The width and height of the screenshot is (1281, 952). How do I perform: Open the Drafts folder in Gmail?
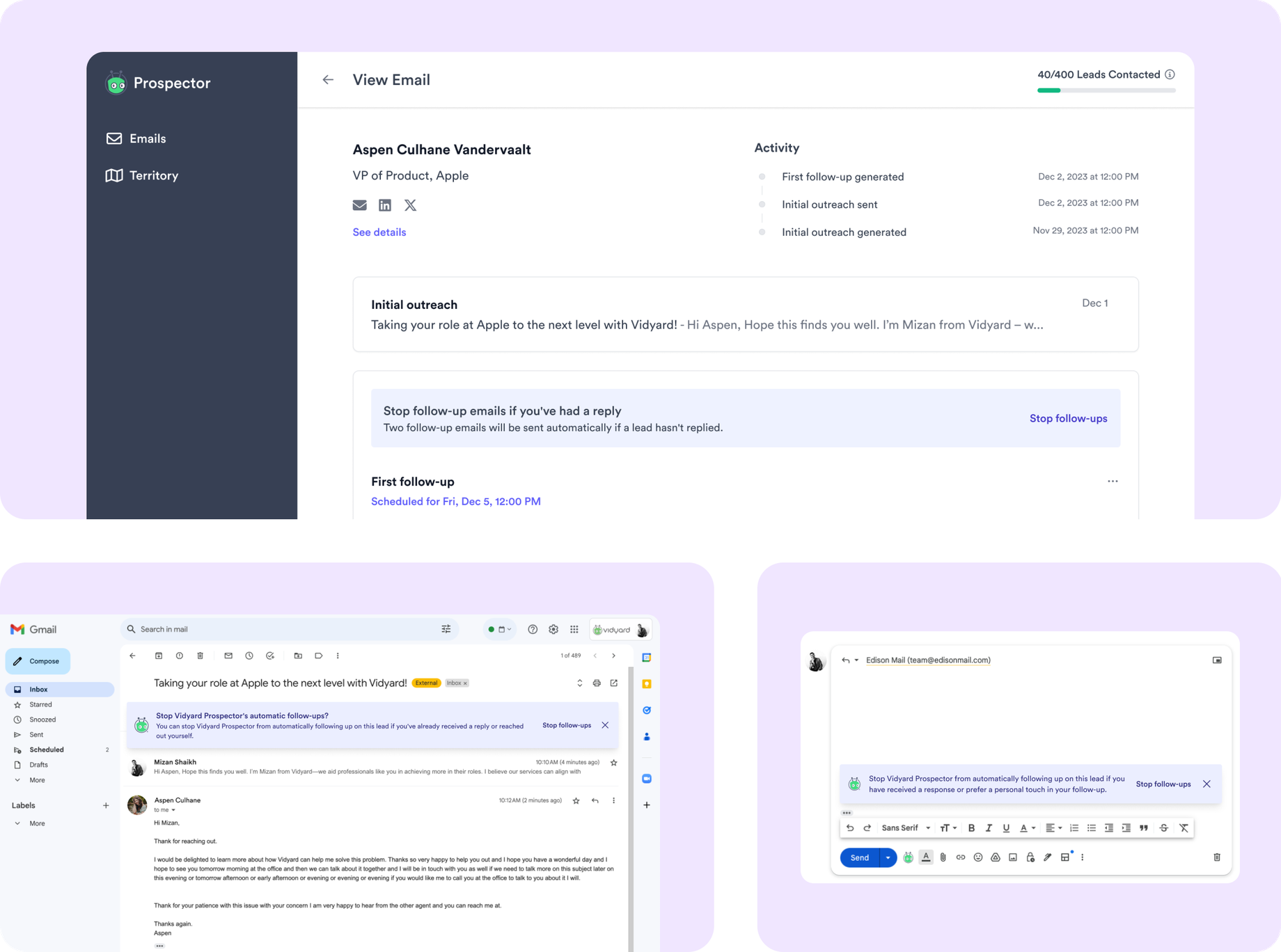tap(38, 765)
